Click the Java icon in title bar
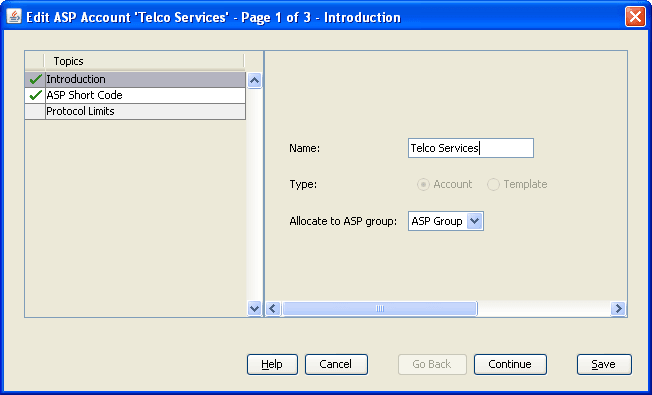Viewport: 652px width, 395px height. click(14, 17)
